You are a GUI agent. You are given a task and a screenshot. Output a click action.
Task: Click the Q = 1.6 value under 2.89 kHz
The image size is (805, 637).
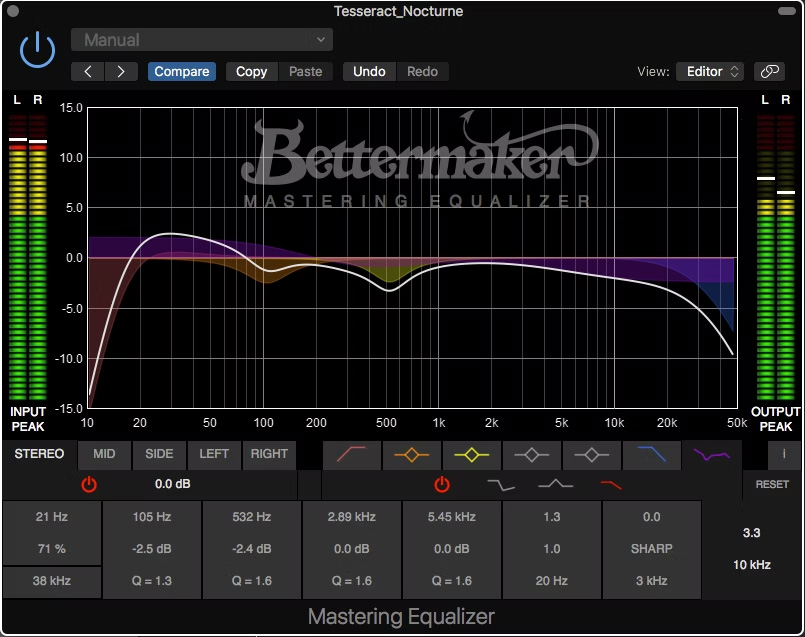pyautogui.click(x=352, y=581)
